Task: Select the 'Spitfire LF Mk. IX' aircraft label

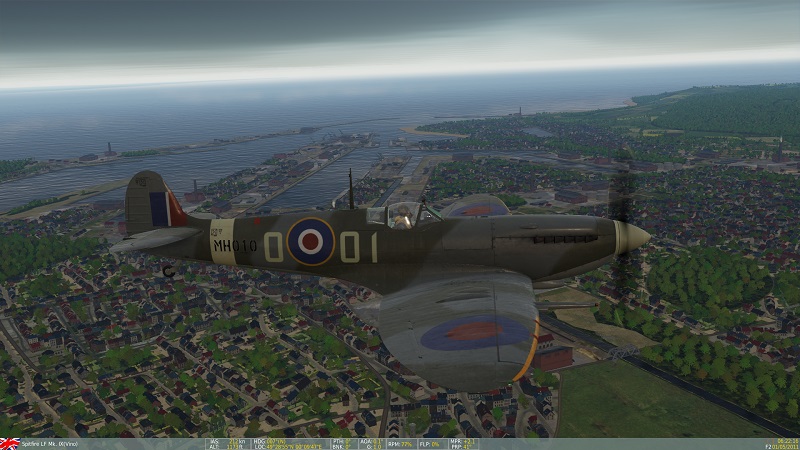Action: coord(49,444)
